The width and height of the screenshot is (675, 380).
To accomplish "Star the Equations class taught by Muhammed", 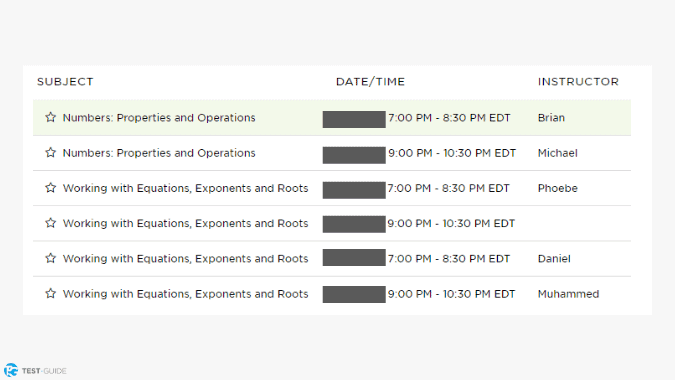I will pyautogui.click(x=50, y=293).
